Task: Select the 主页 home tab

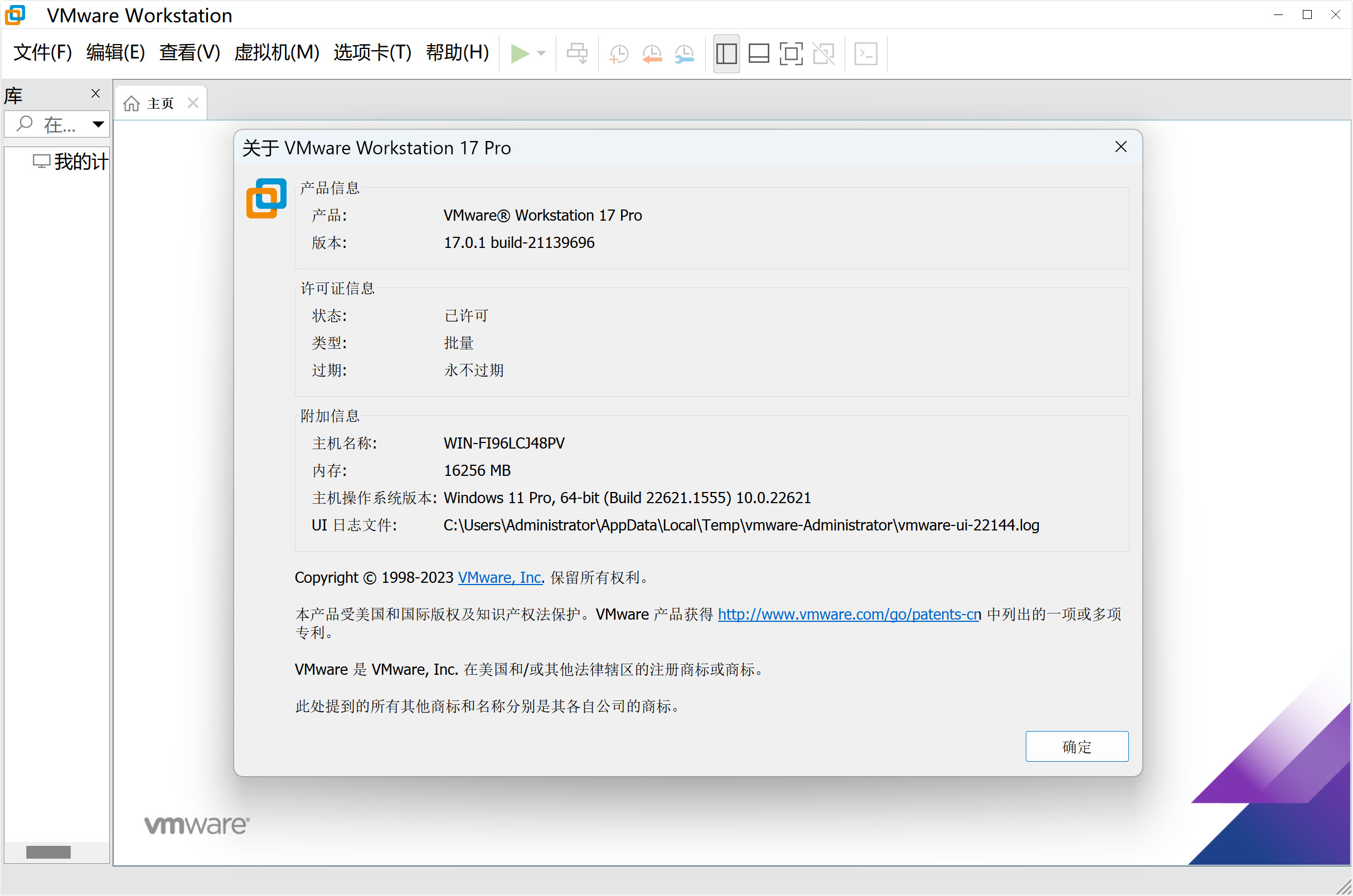Action: tap(161, 104)
